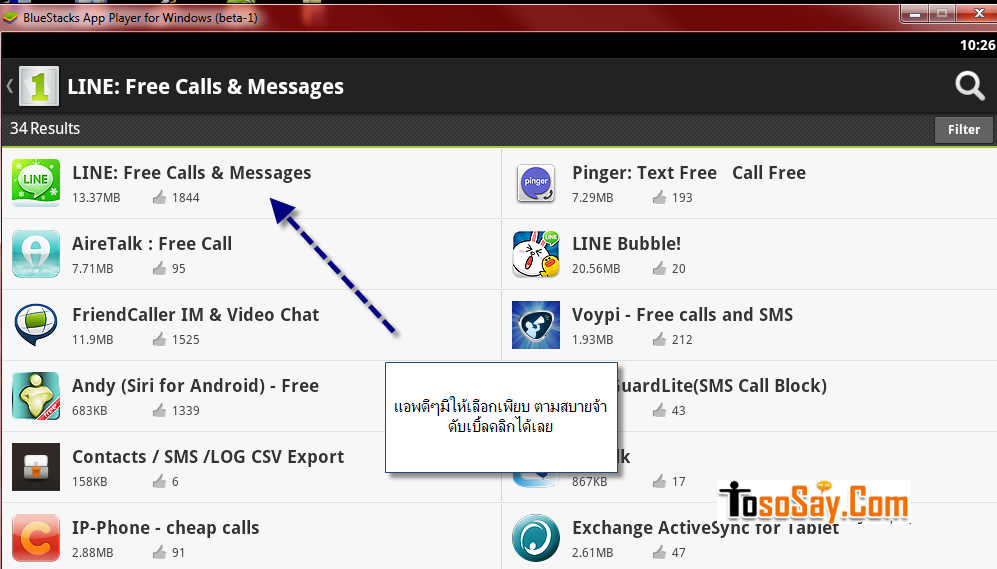Click the LINE Bubble rabbit icon
Image resolution: width=997 pixels, height=569 pixels.
[535, 254]
